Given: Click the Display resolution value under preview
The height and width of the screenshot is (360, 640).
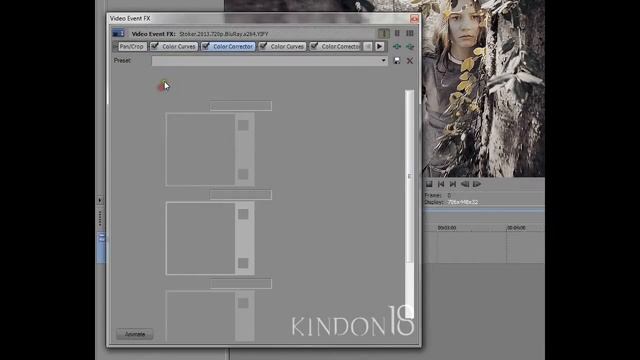Looking at the screenshot, I should click(x=462, y=202).
